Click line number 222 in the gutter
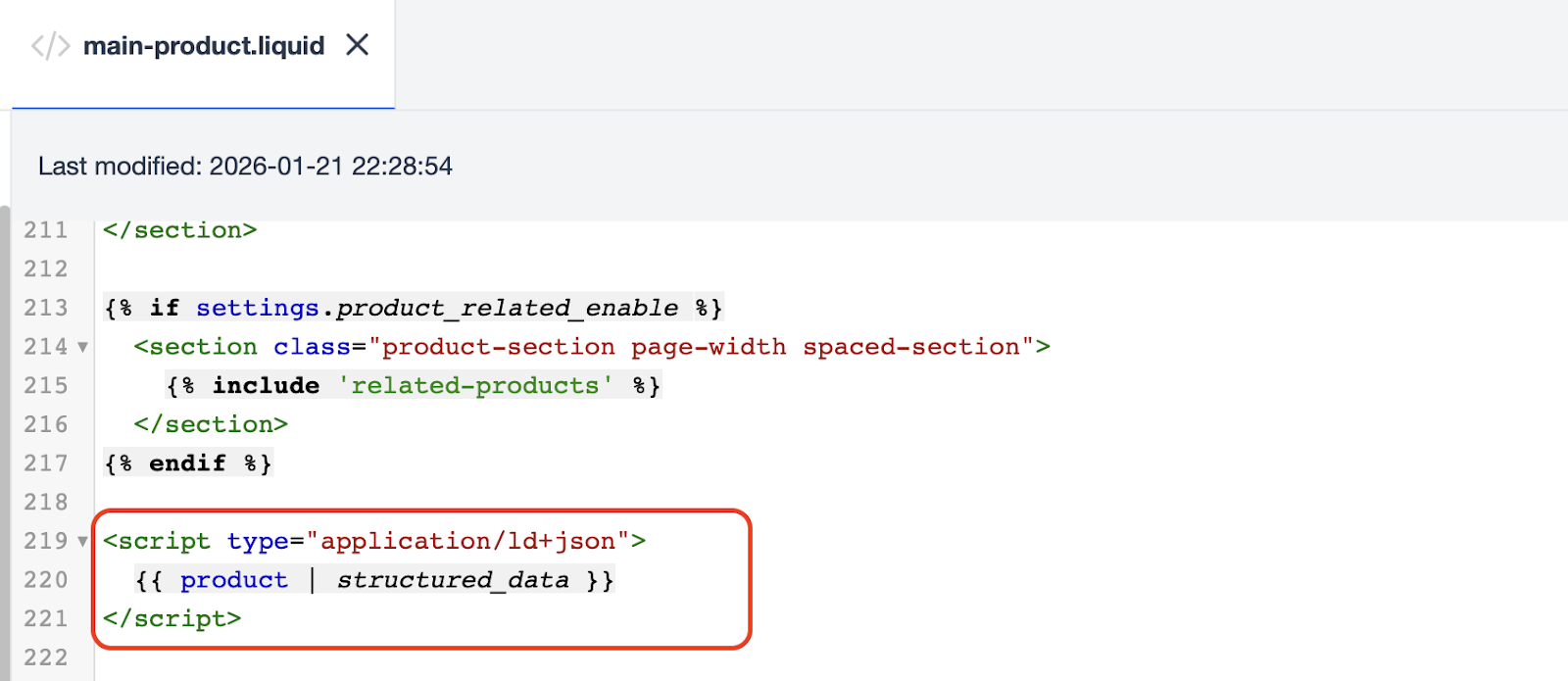Viewport: 1568px width, 681px height. pyautogui.click(x=46, y=657)
